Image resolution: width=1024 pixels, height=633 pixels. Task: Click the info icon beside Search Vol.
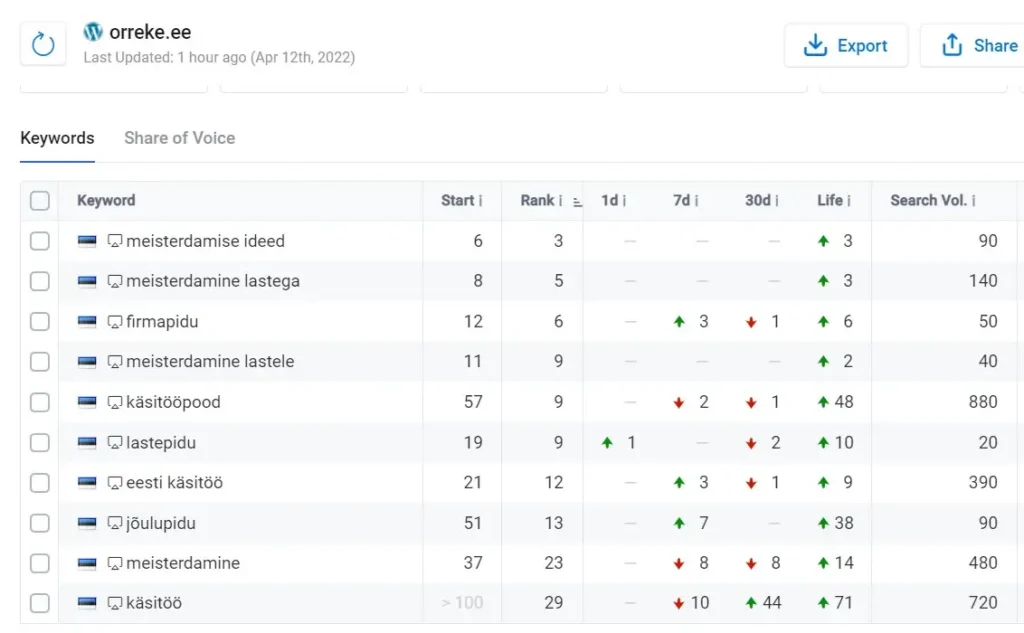pyautogui.click(x=974, y=201)
